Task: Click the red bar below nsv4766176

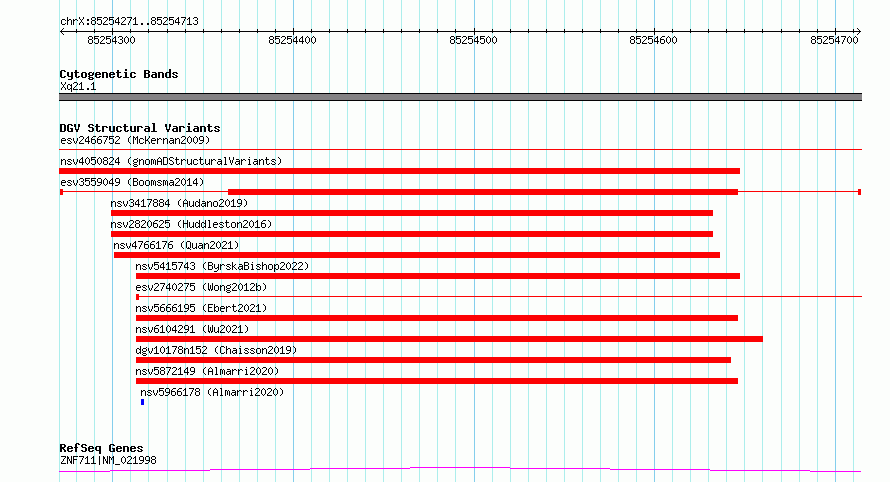Action: (x=417, y=255)
